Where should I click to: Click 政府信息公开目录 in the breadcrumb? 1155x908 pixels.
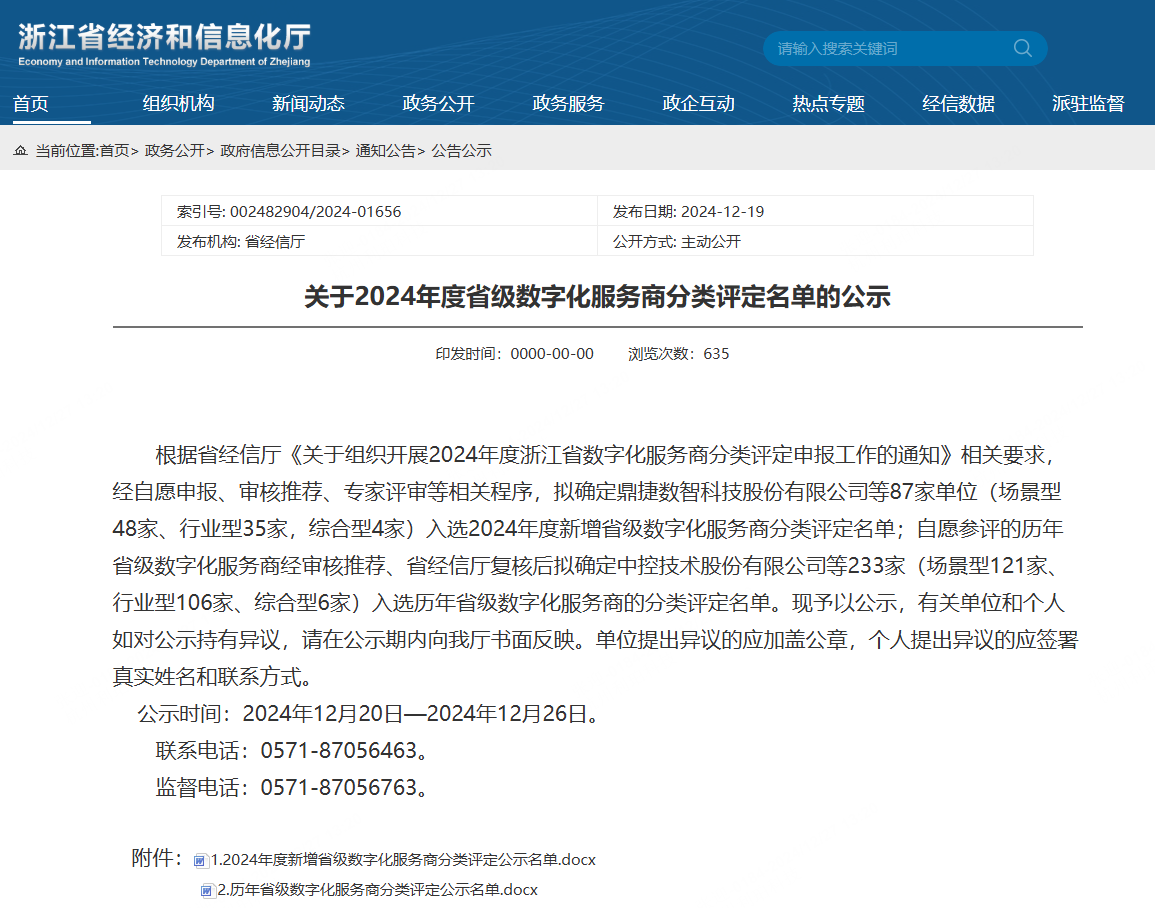[x=281, y=151]
